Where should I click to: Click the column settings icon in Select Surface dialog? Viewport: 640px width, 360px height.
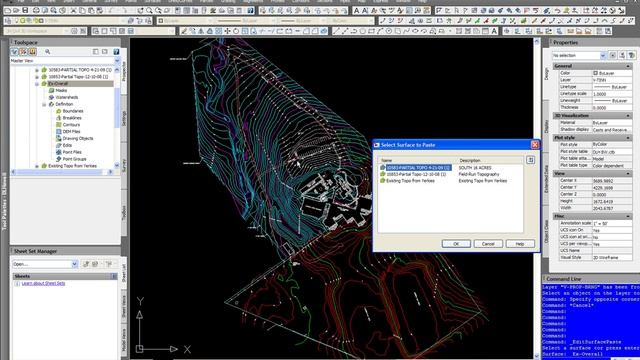(x=531, y=160)
